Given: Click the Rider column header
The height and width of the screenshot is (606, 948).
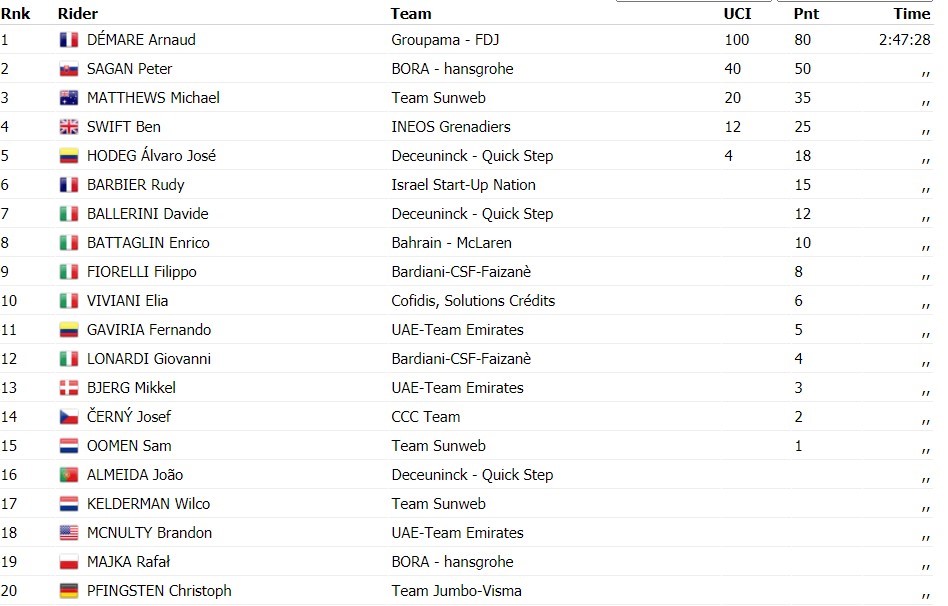Looking at the screenshot, I should tap(78, 14).
